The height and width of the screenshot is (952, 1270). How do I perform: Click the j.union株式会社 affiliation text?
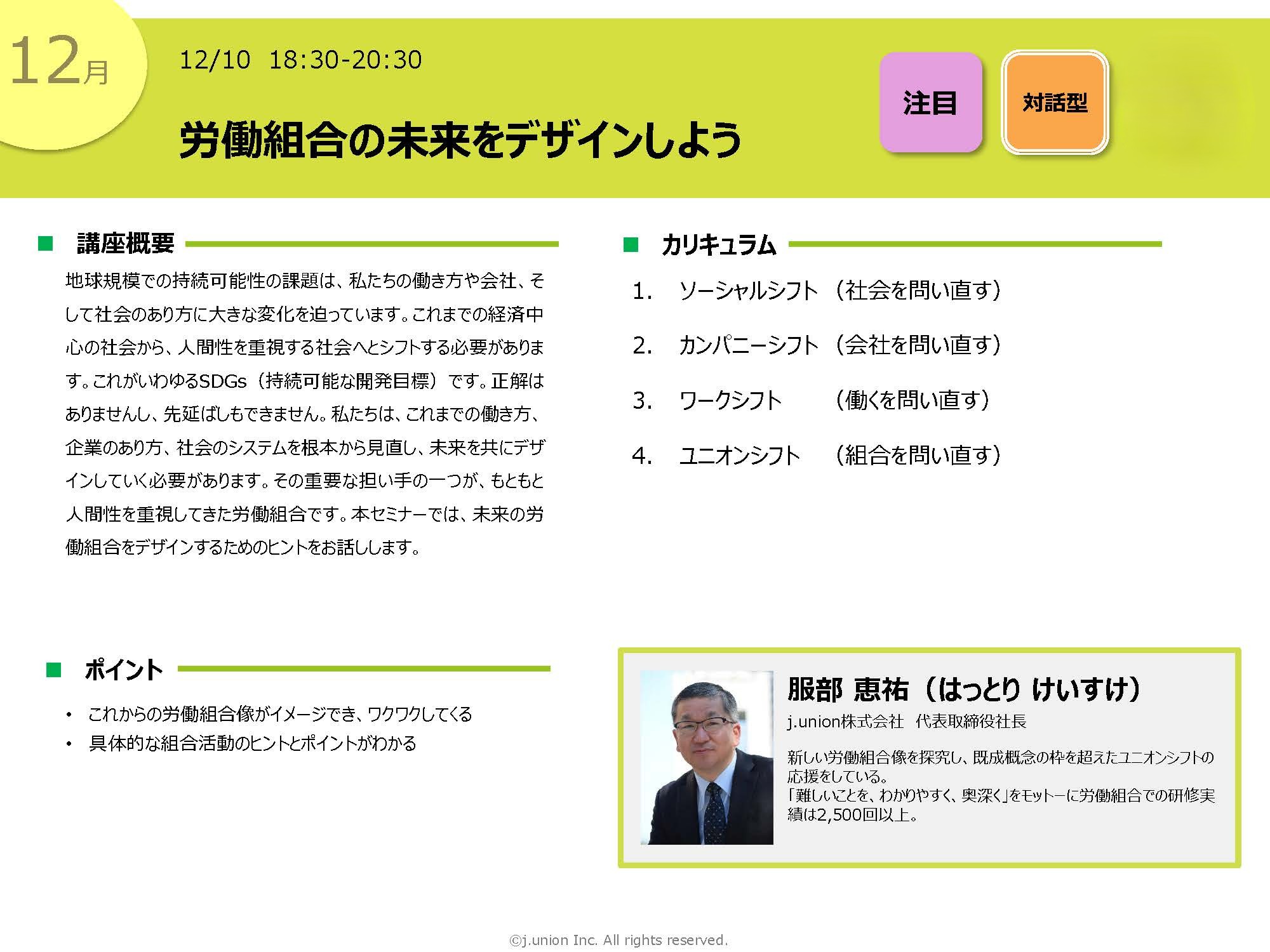845,722
